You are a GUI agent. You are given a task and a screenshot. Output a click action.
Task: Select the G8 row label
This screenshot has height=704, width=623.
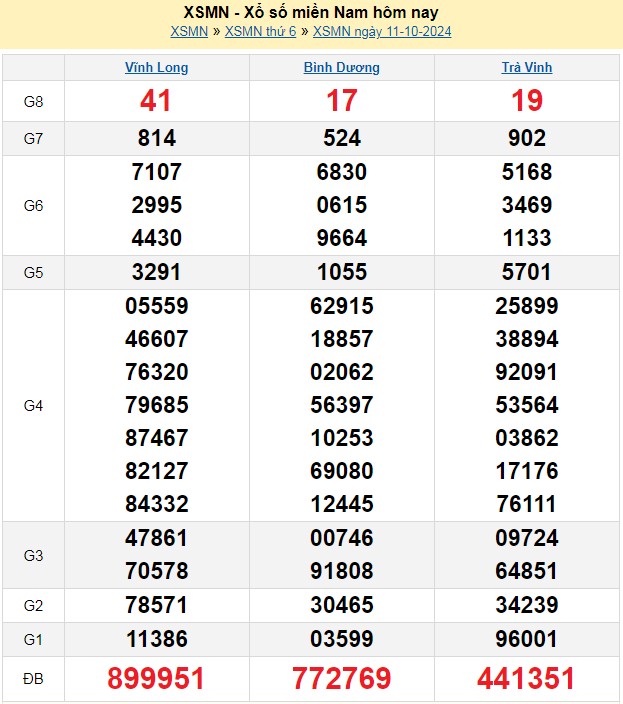pos(33,102)
